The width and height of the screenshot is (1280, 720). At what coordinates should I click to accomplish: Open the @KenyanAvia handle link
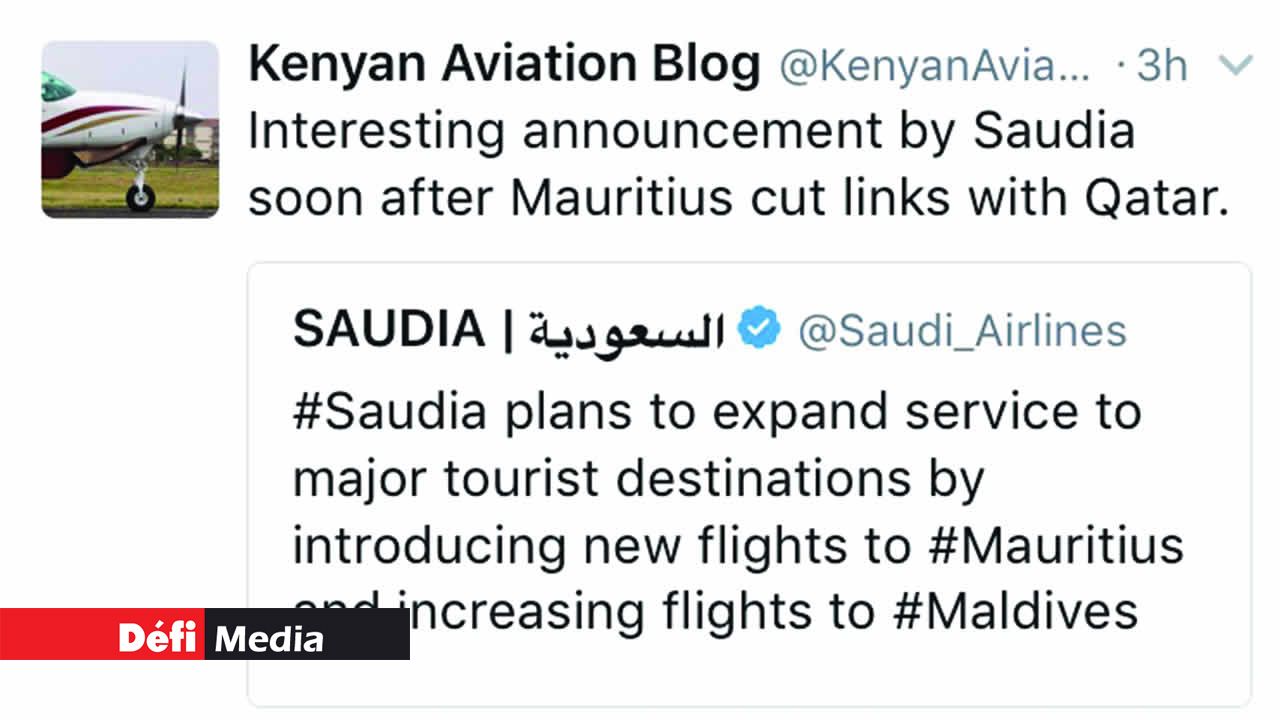pyautogui.click(x=936, y=66)
